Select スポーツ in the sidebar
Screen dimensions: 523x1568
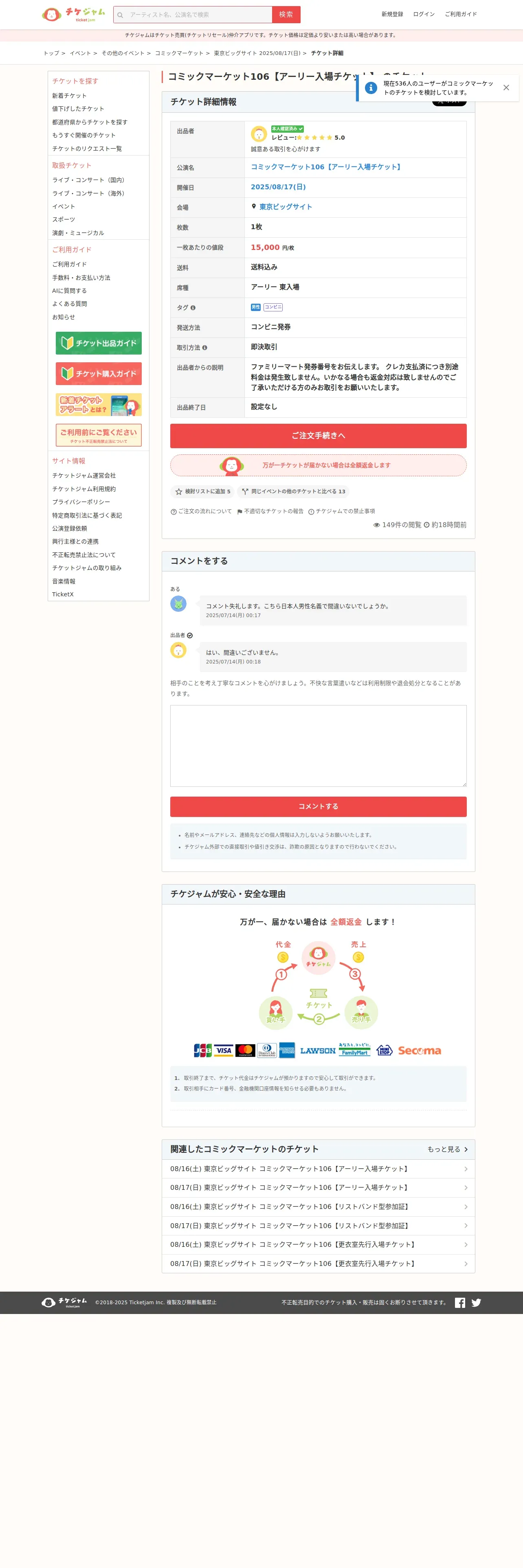(x=63, y=220)
